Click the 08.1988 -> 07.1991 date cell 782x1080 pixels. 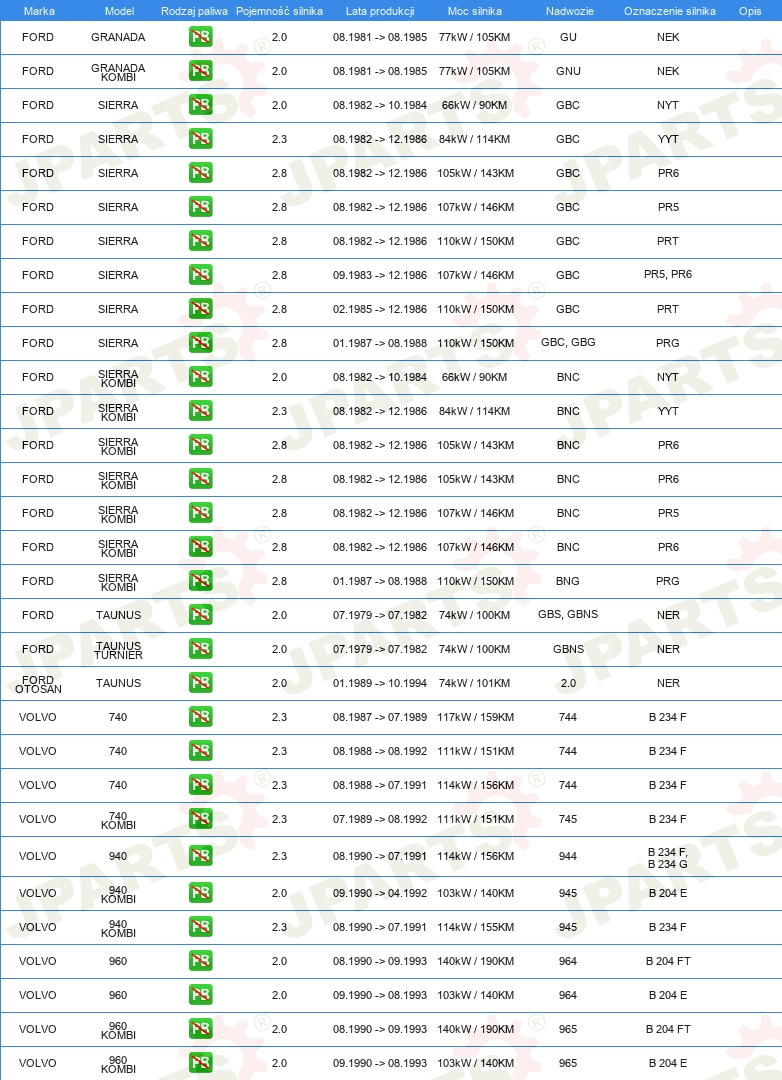click(x=380, y=785)
